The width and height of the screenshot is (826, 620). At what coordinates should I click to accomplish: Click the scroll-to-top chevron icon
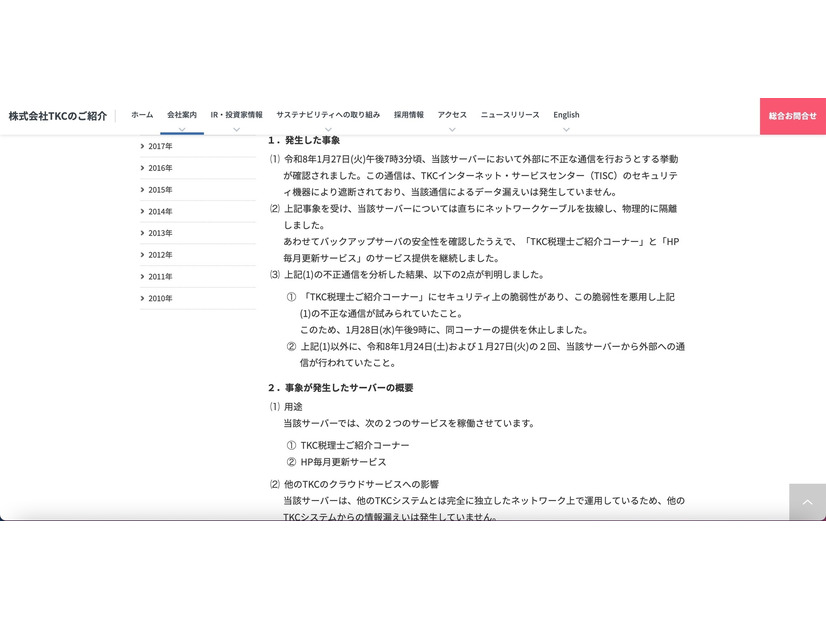tap(808, 503)
